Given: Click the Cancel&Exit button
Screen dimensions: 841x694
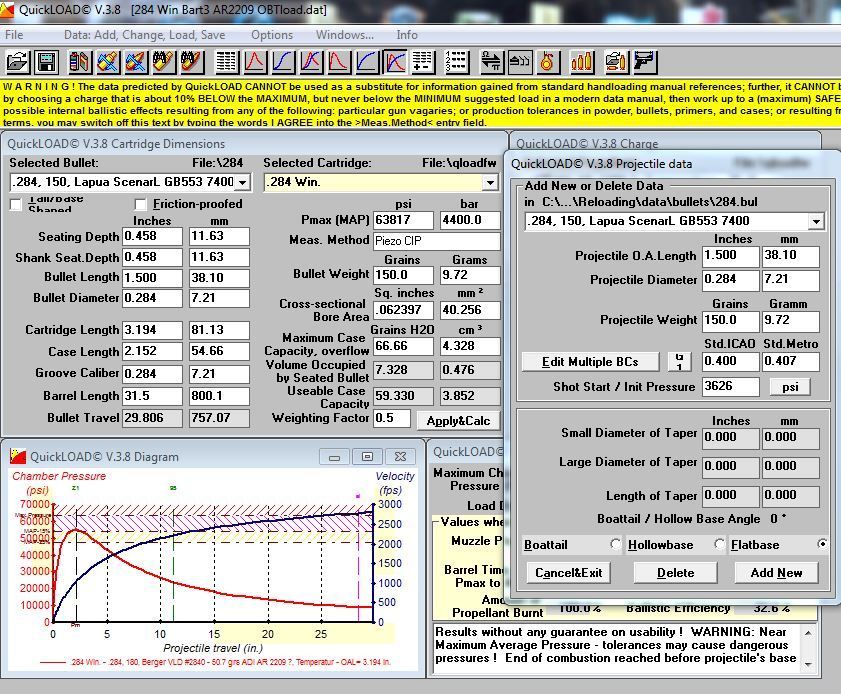Looking at the screenshot, I should click(569, 573).
